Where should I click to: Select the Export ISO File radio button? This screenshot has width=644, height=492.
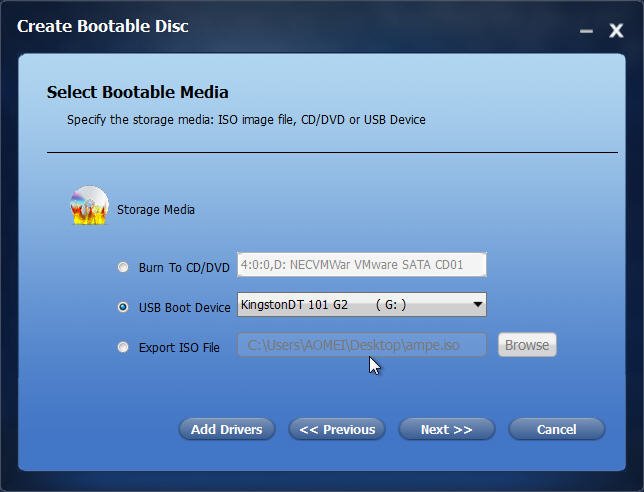[123, 347]
